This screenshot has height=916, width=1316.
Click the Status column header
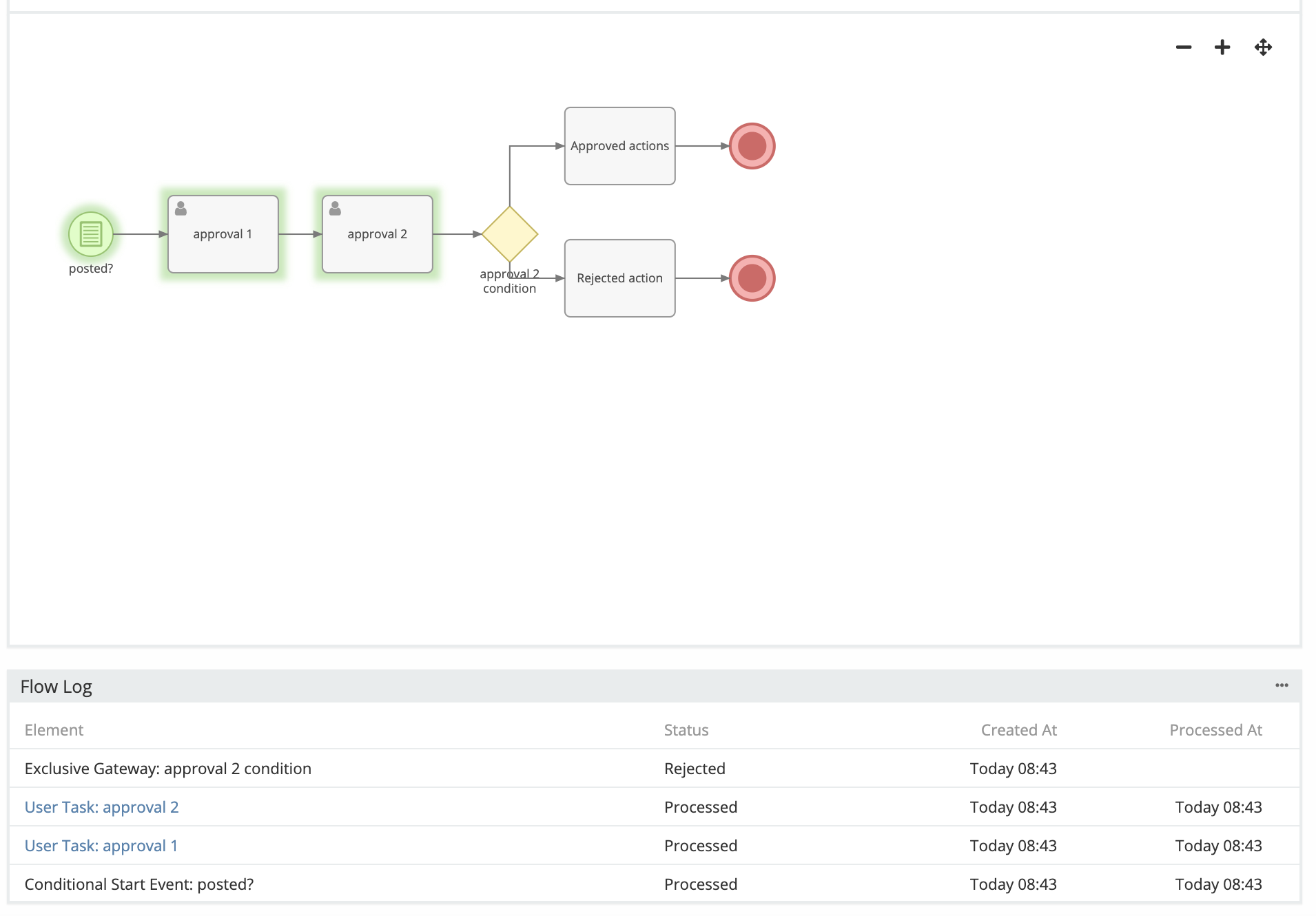pyautogui.click(x=686, y=730)
